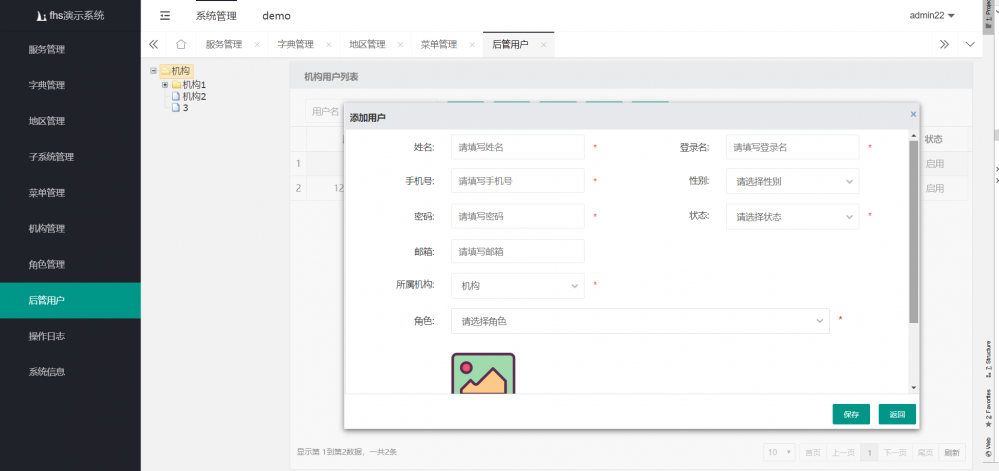The height and width of the screenshot is (471, 999).
Task: Open the admin22 user dropdown
Action: (x=932, y=16)
